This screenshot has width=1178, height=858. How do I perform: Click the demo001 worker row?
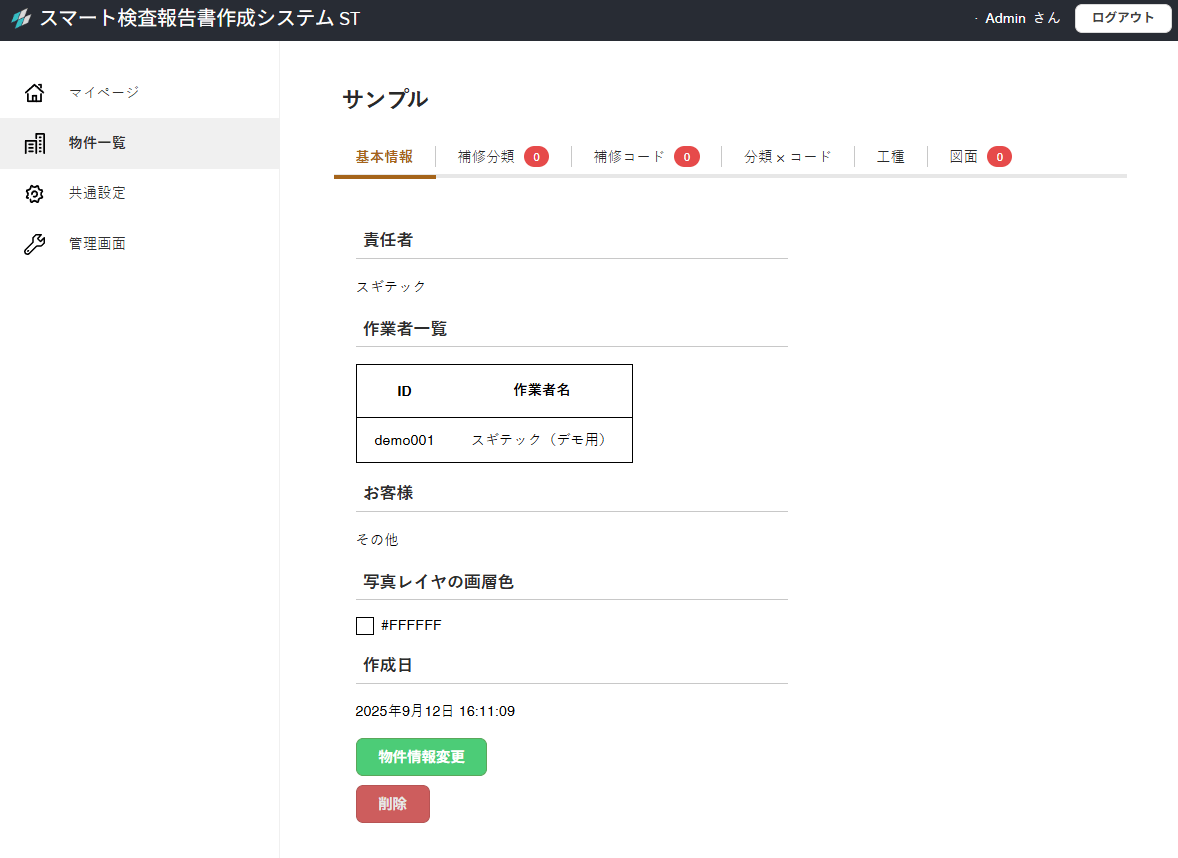coord(494,440)
